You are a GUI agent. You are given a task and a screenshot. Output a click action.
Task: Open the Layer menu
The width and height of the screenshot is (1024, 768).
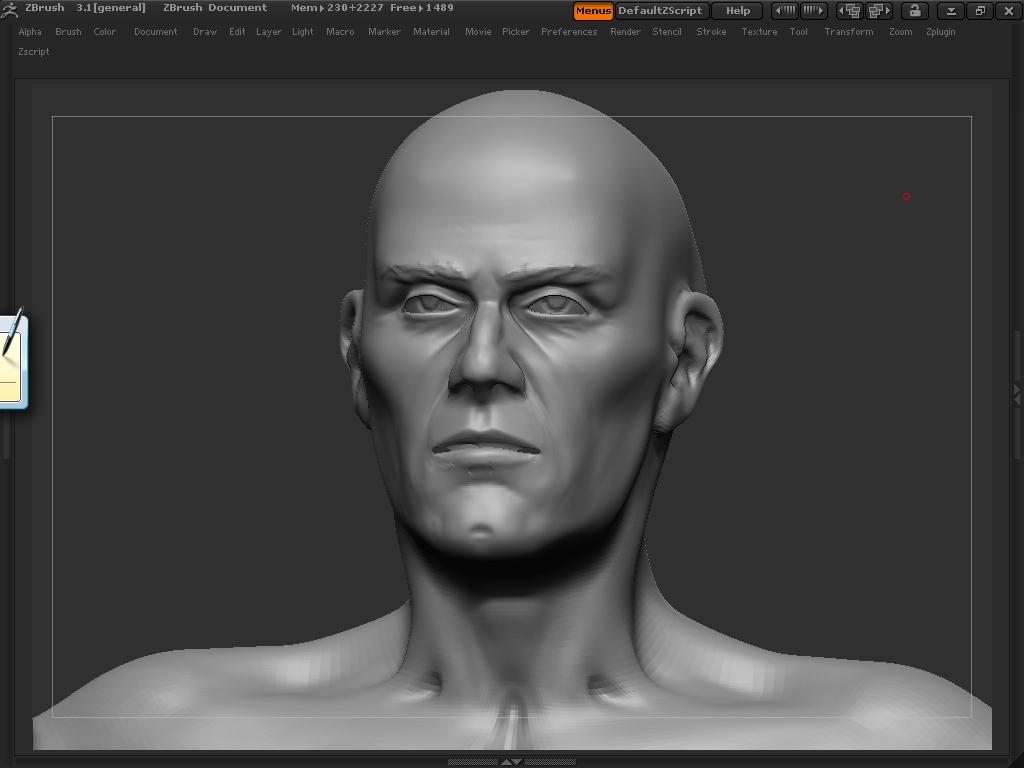click(268, 31)
